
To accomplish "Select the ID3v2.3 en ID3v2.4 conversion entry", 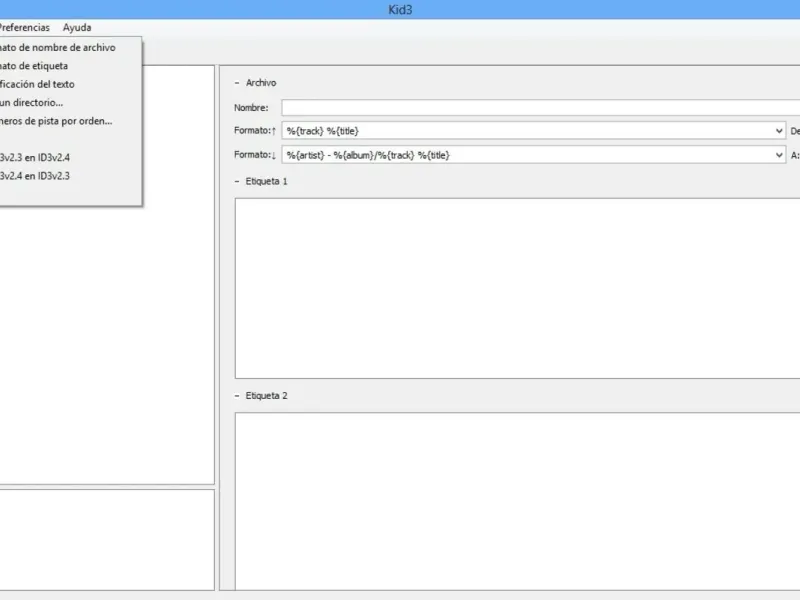I will (70, 158).
